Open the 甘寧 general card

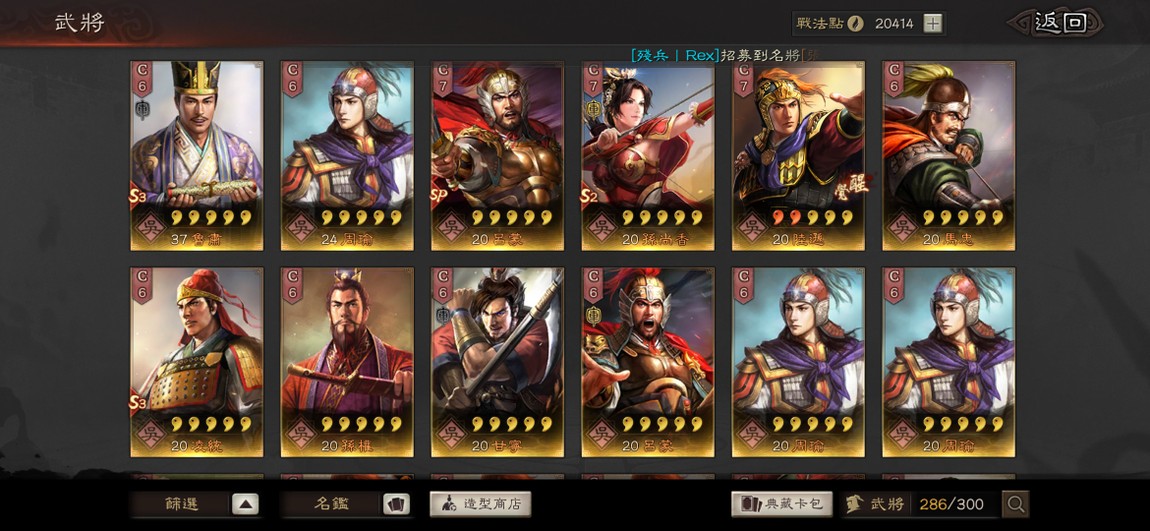(x=497, y=362)
